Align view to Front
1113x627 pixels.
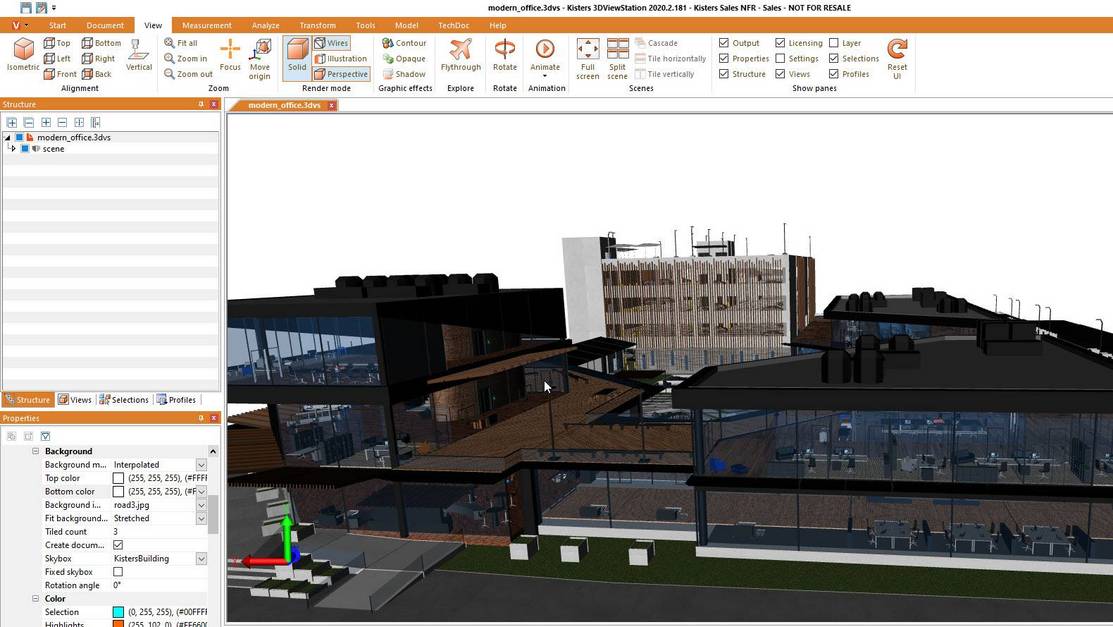[60, 74]
